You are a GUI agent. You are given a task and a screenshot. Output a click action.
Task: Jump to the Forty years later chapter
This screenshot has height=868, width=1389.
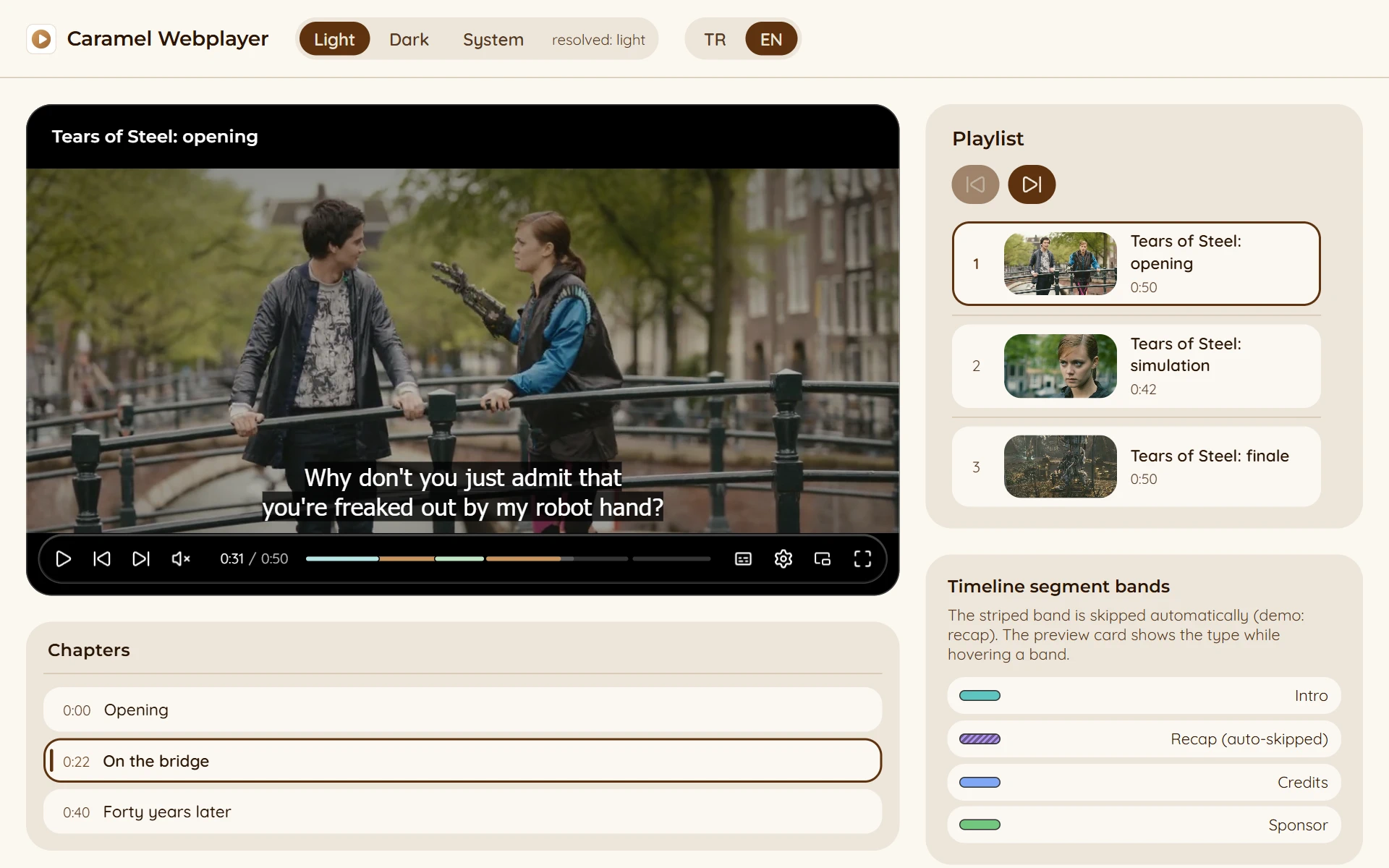(462, 812)
